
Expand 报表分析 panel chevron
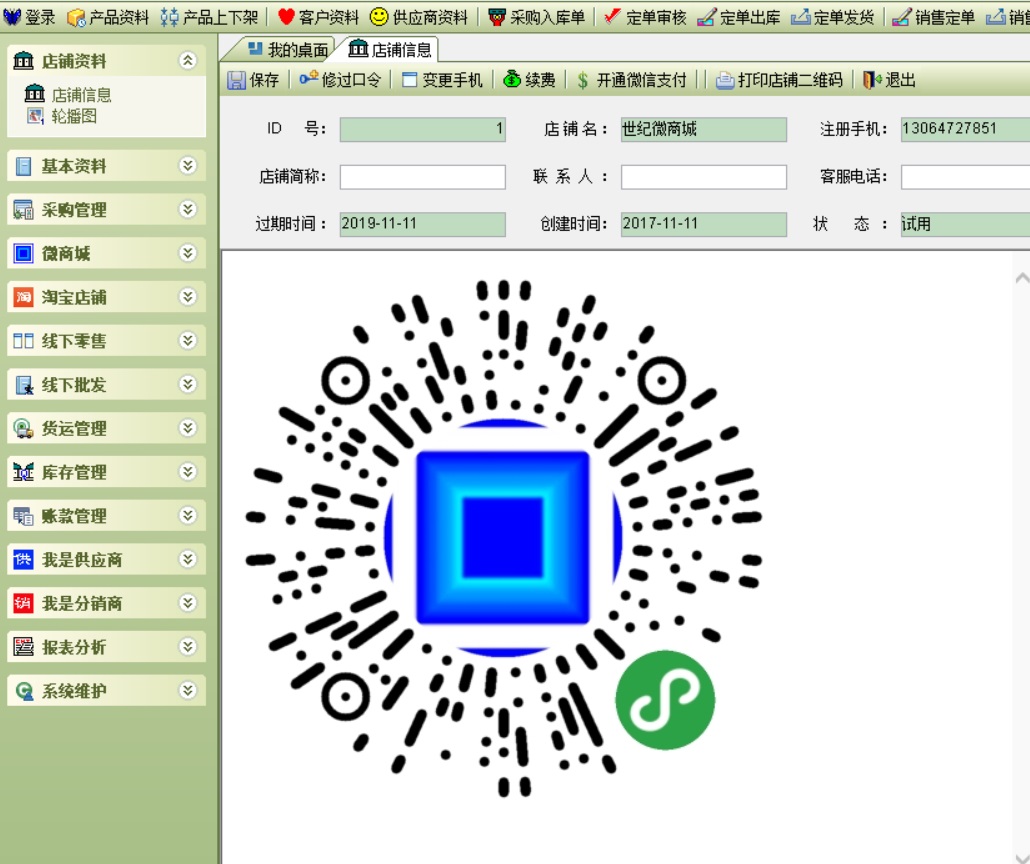pyautogui.click(x=188, y=647)
